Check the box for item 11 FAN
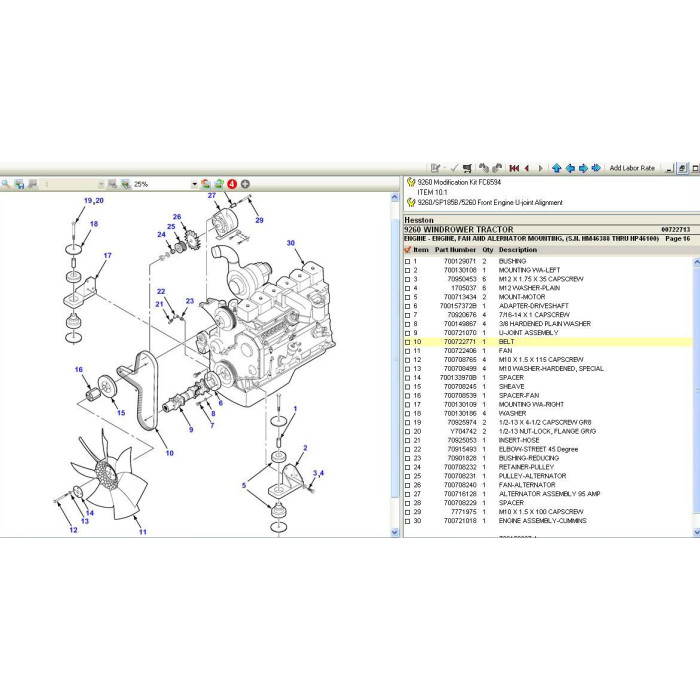The image size is (700, 700). tap(407, 351)
